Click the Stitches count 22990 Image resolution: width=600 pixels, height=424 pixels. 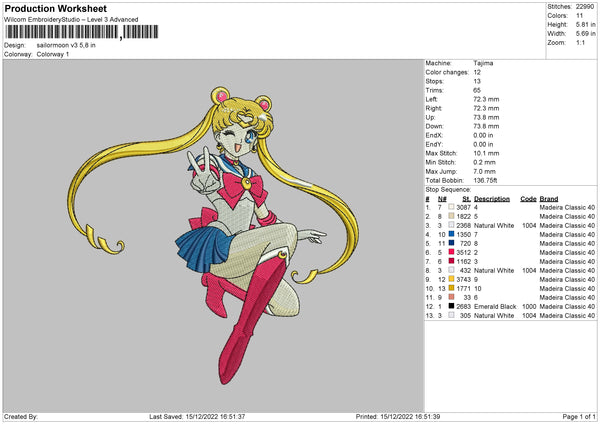click(x=586, y=8)
